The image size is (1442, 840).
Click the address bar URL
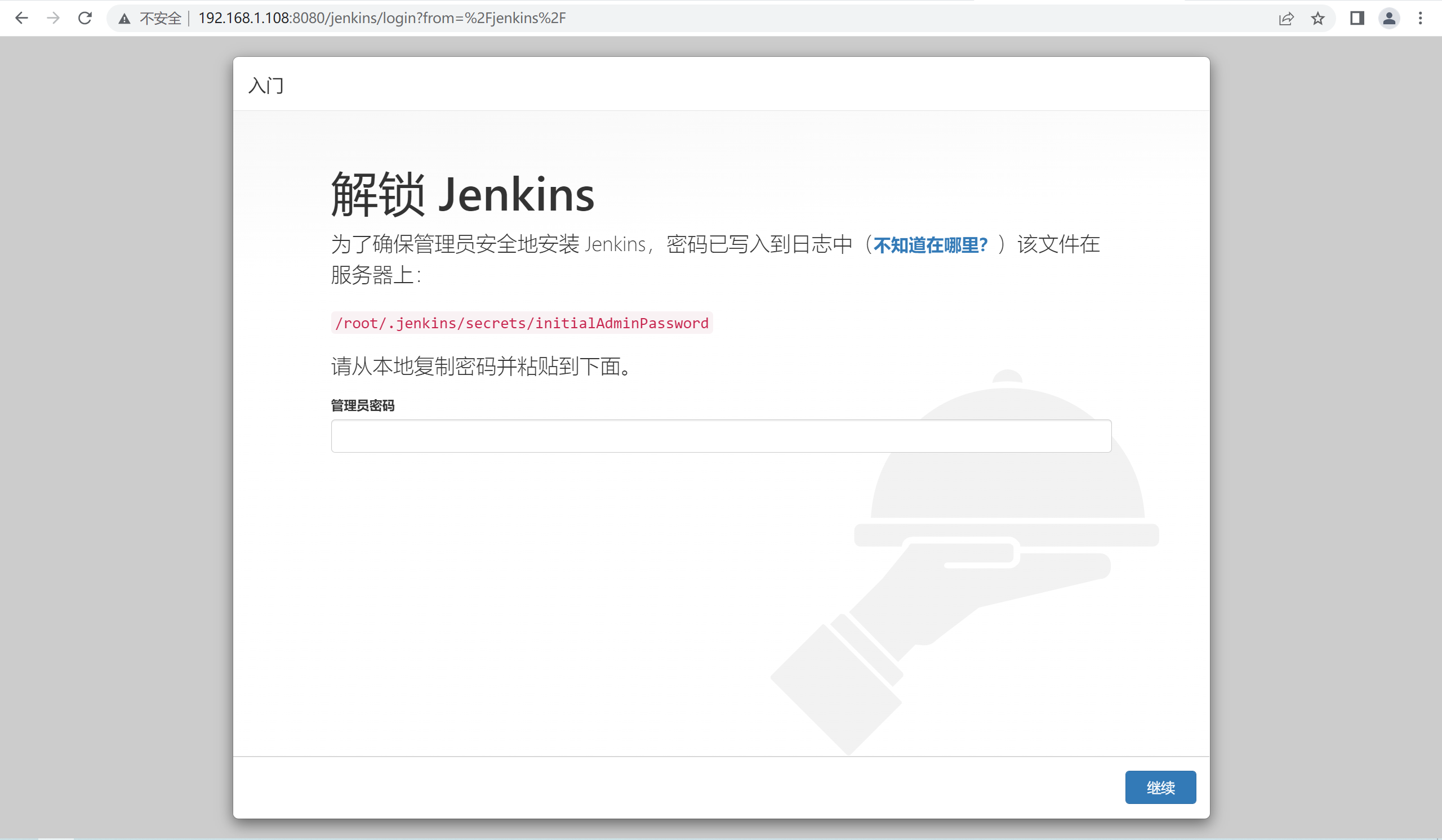click(382, 19)
